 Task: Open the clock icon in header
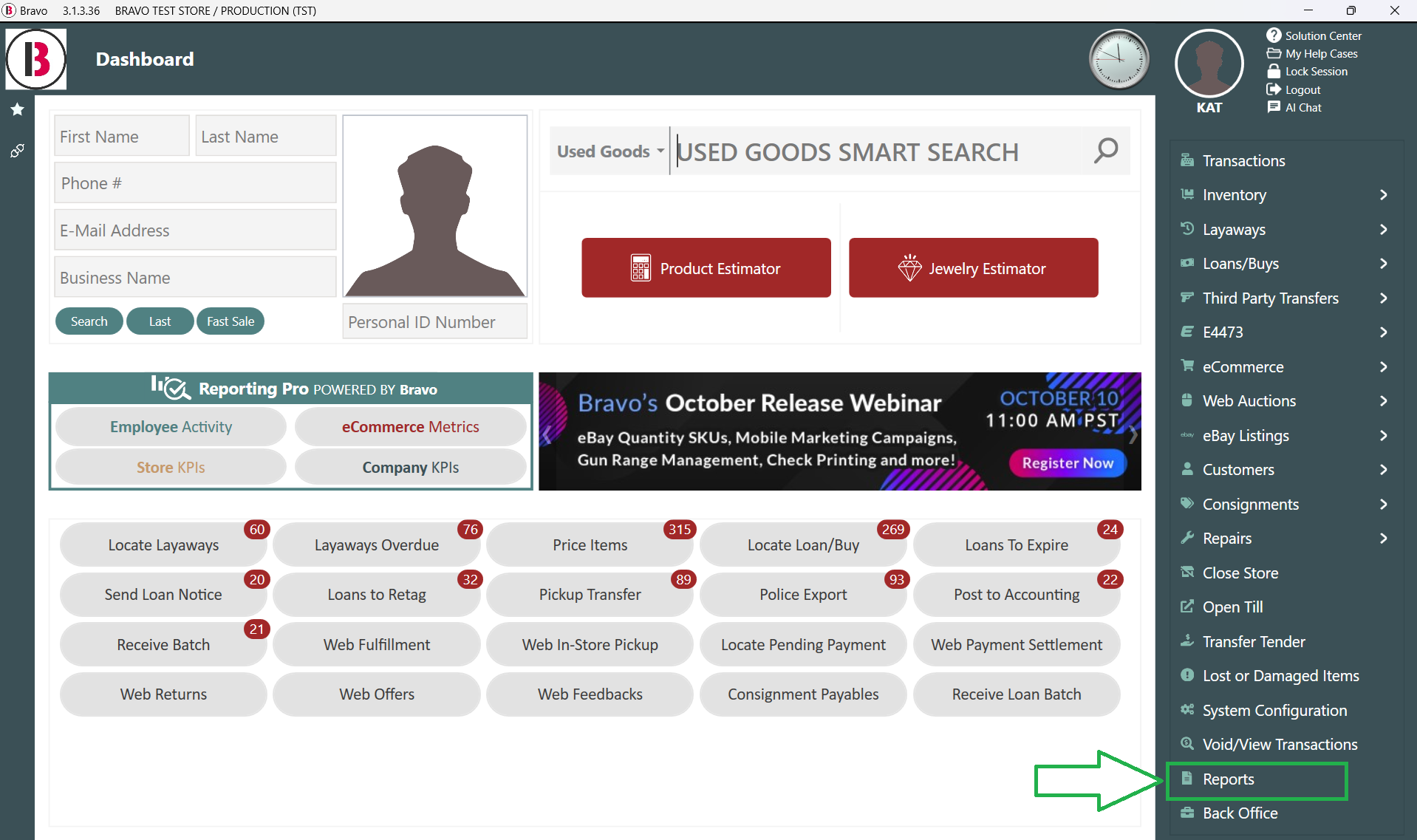(1119, 59)
